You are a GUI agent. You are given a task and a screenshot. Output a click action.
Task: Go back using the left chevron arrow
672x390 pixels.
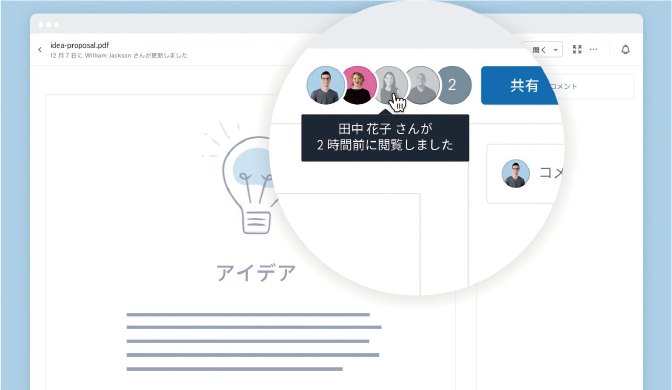(40, 50)
